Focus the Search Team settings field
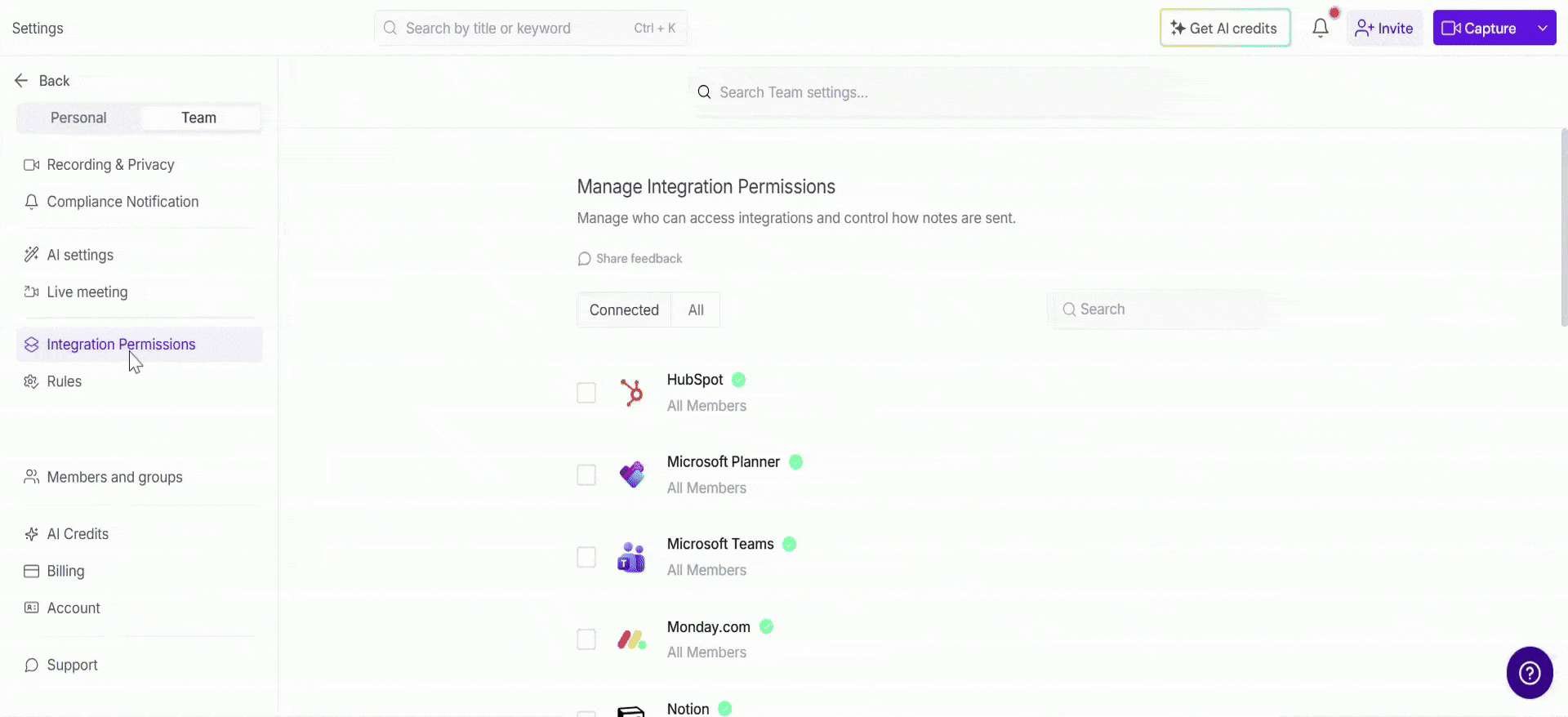The image size is (1568, 717). (923, 92)
